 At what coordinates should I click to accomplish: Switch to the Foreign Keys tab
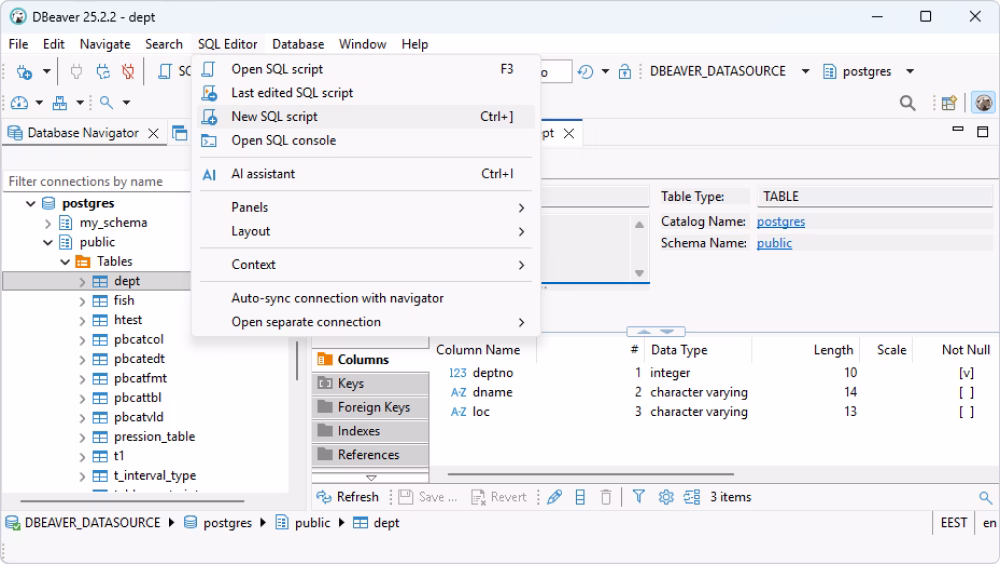point(370,407)
